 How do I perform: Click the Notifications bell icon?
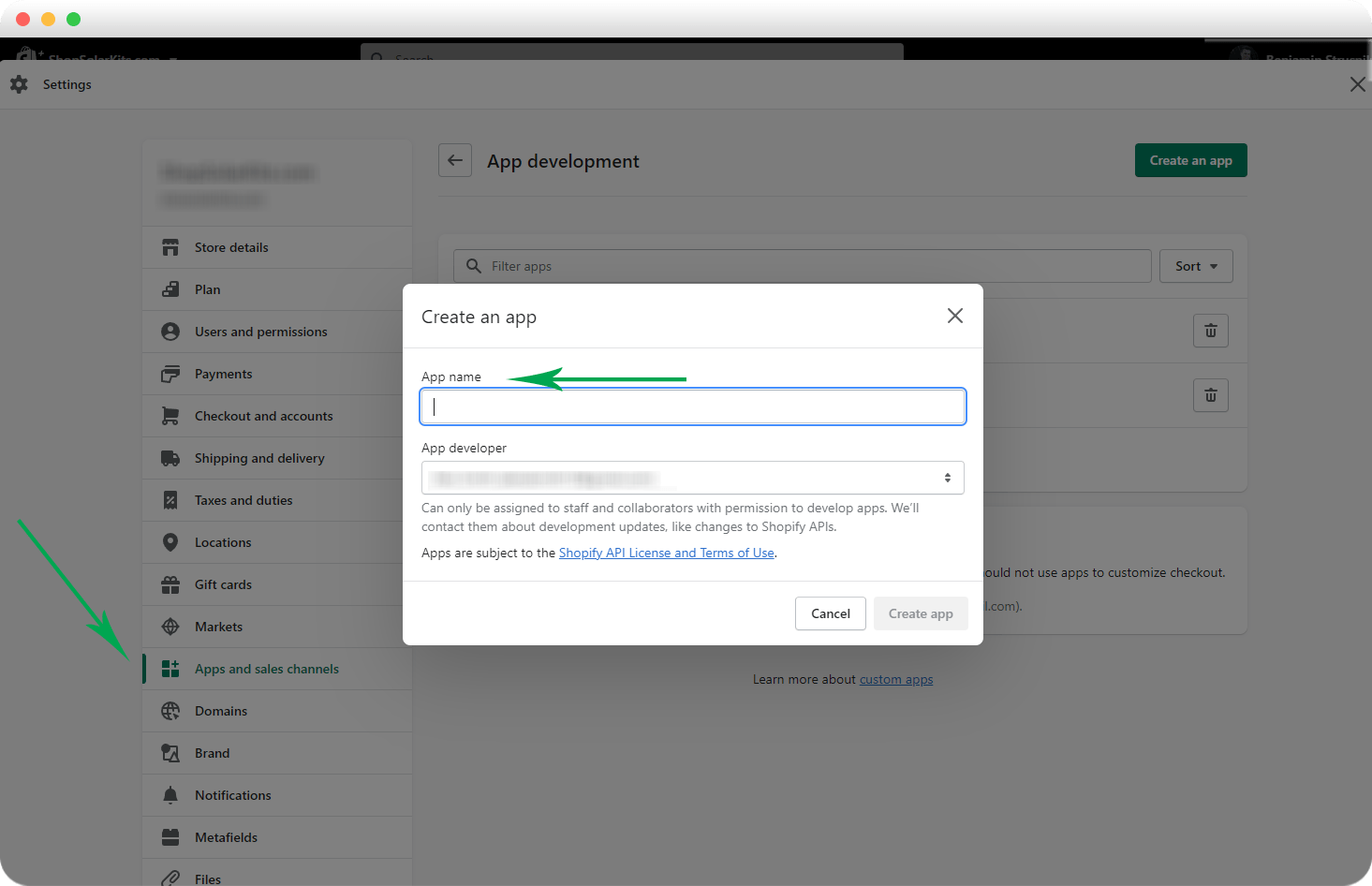(170, 794)
